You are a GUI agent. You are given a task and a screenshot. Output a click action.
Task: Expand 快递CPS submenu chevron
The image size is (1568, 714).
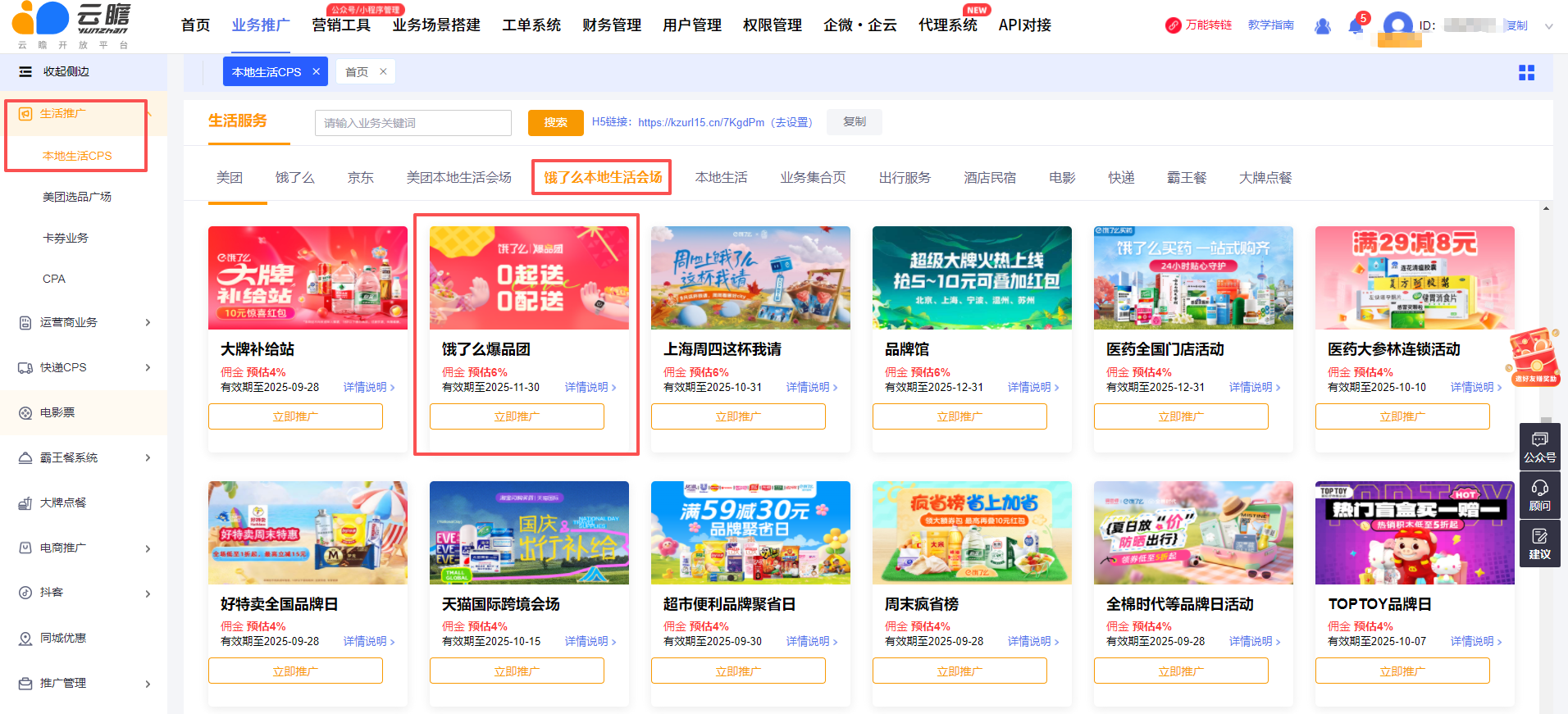[148, 368]
